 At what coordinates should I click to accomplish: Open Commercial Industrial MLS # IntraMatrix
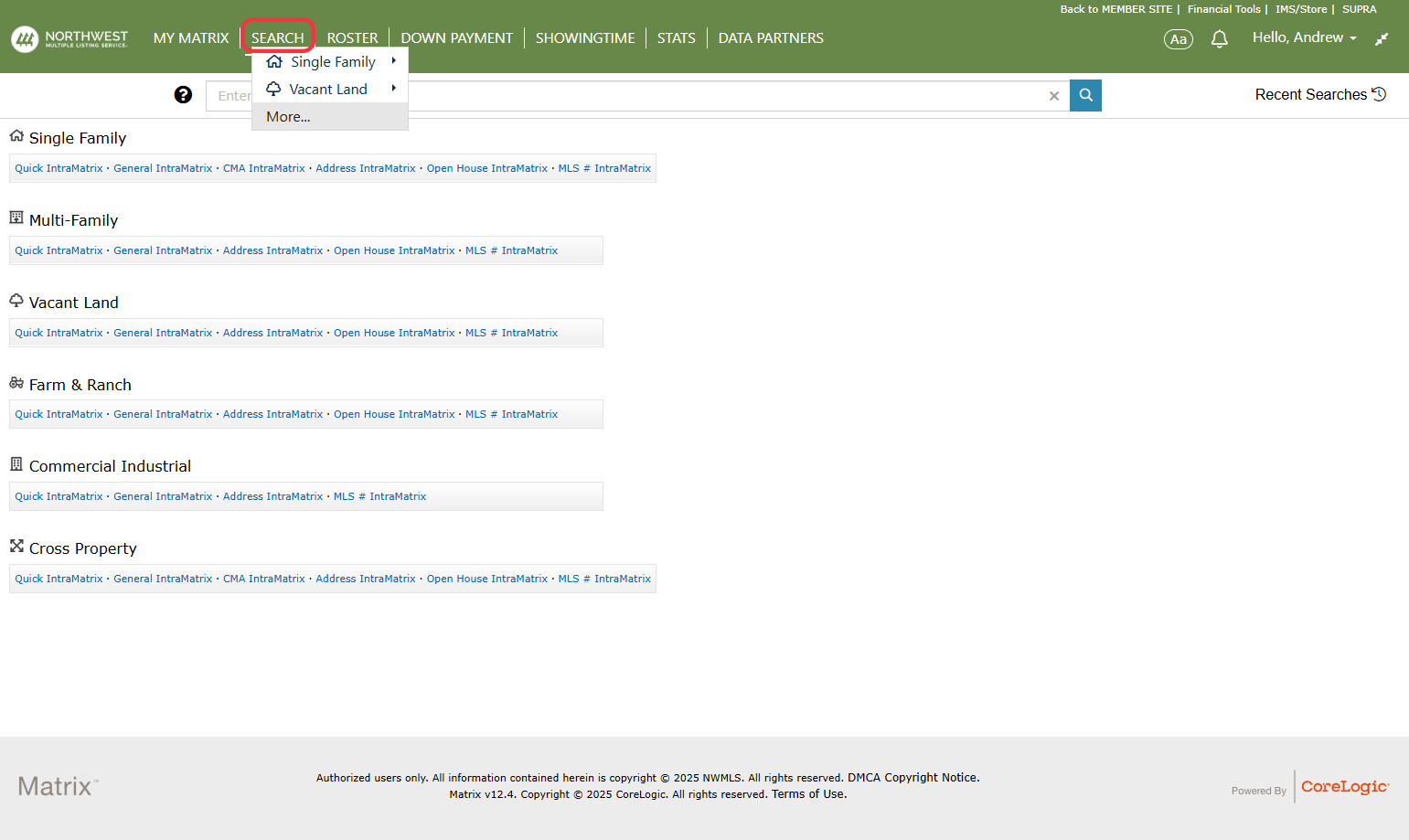click(379, 496)
